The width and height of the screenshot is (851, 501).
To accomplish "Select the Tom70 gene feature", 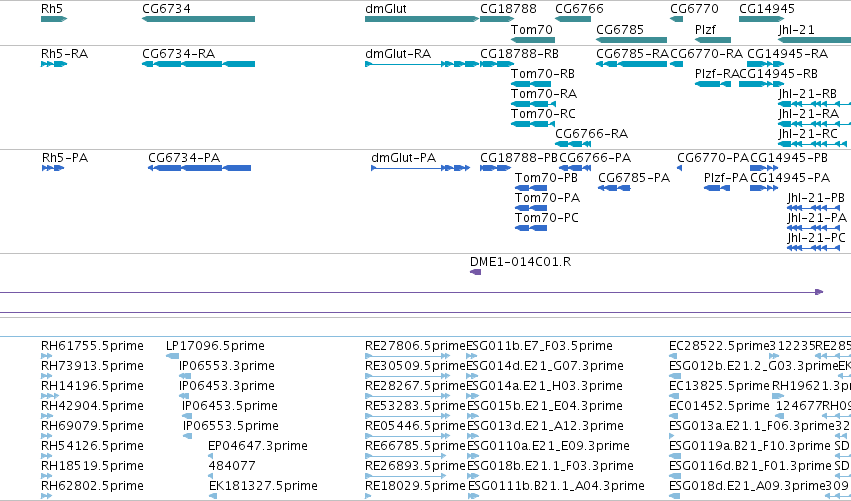I will (532, 40).
